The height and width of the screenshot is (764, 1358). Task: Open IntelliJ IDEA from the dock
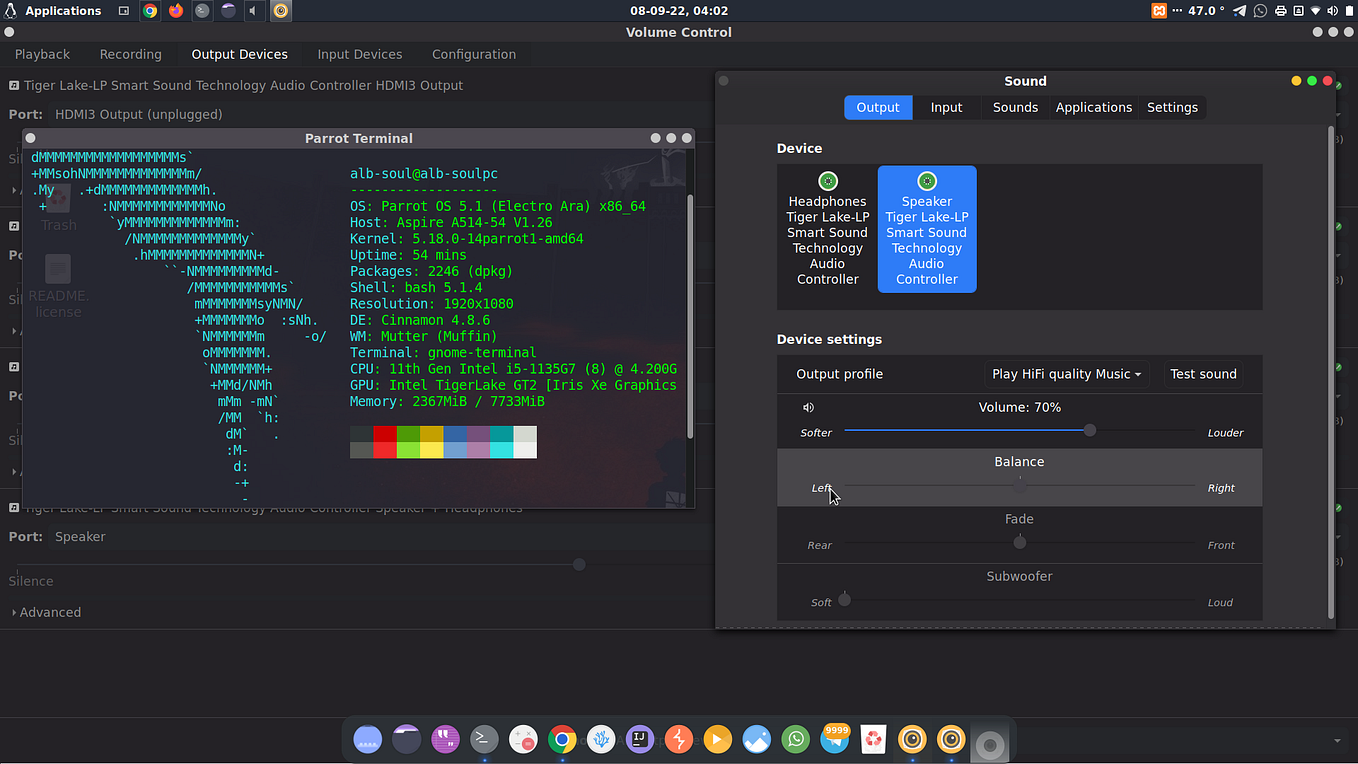[639, 739]
